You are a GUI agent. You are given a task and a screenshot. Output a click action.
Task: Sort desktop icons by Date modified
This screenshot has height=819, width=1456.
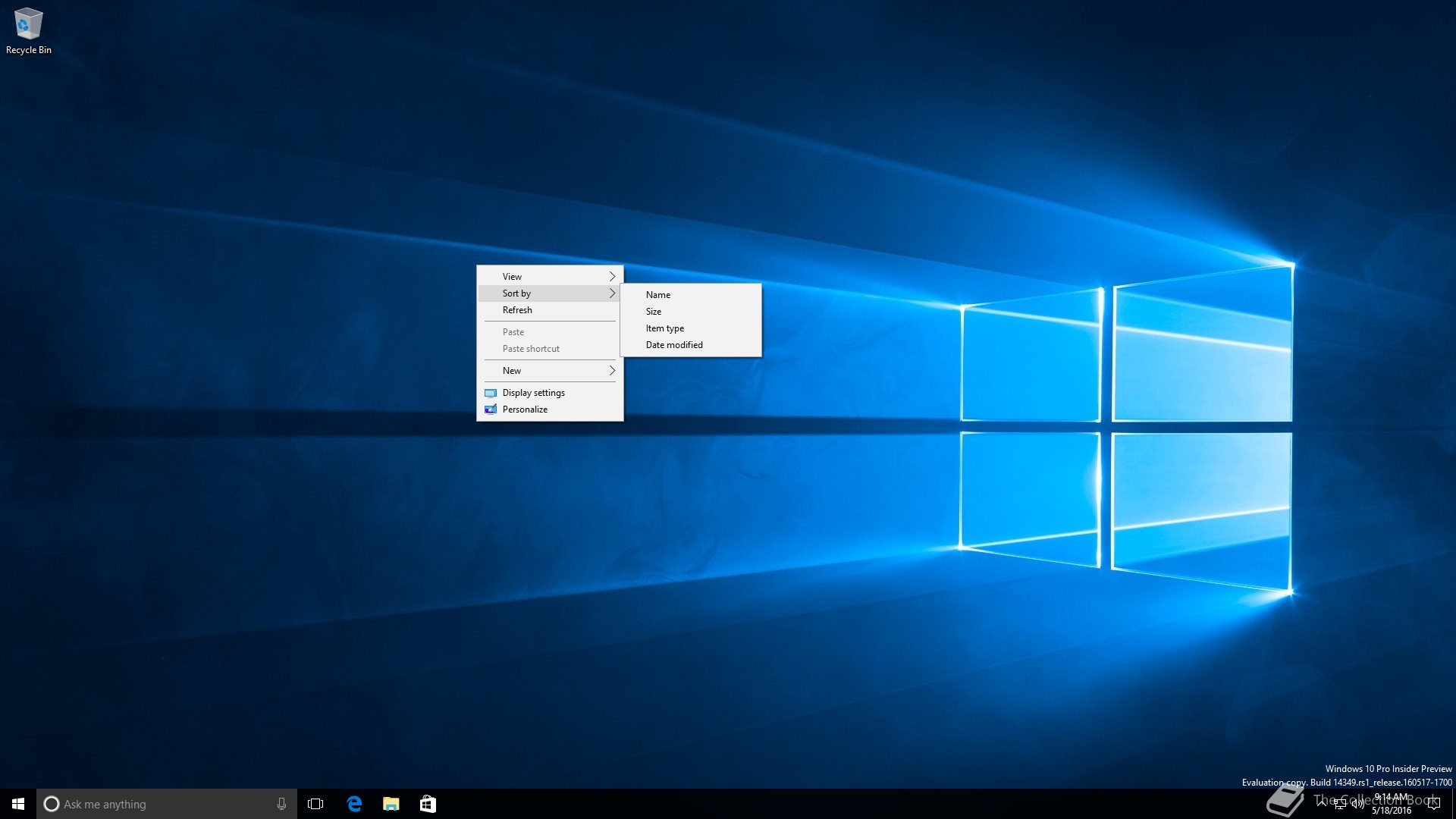click(691, 345)
